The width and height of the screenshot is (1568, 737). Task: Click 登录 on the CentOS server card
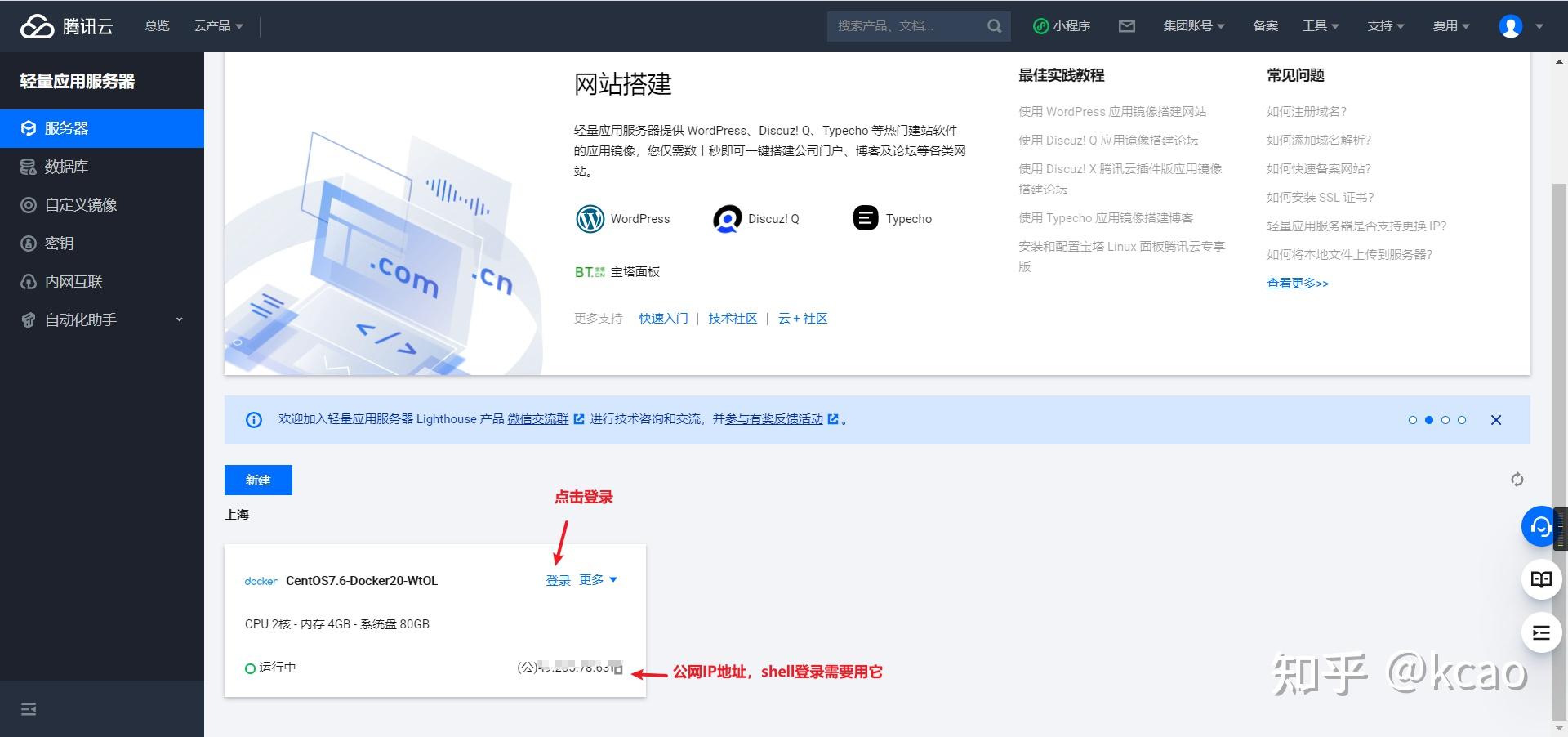click(559, 580)
